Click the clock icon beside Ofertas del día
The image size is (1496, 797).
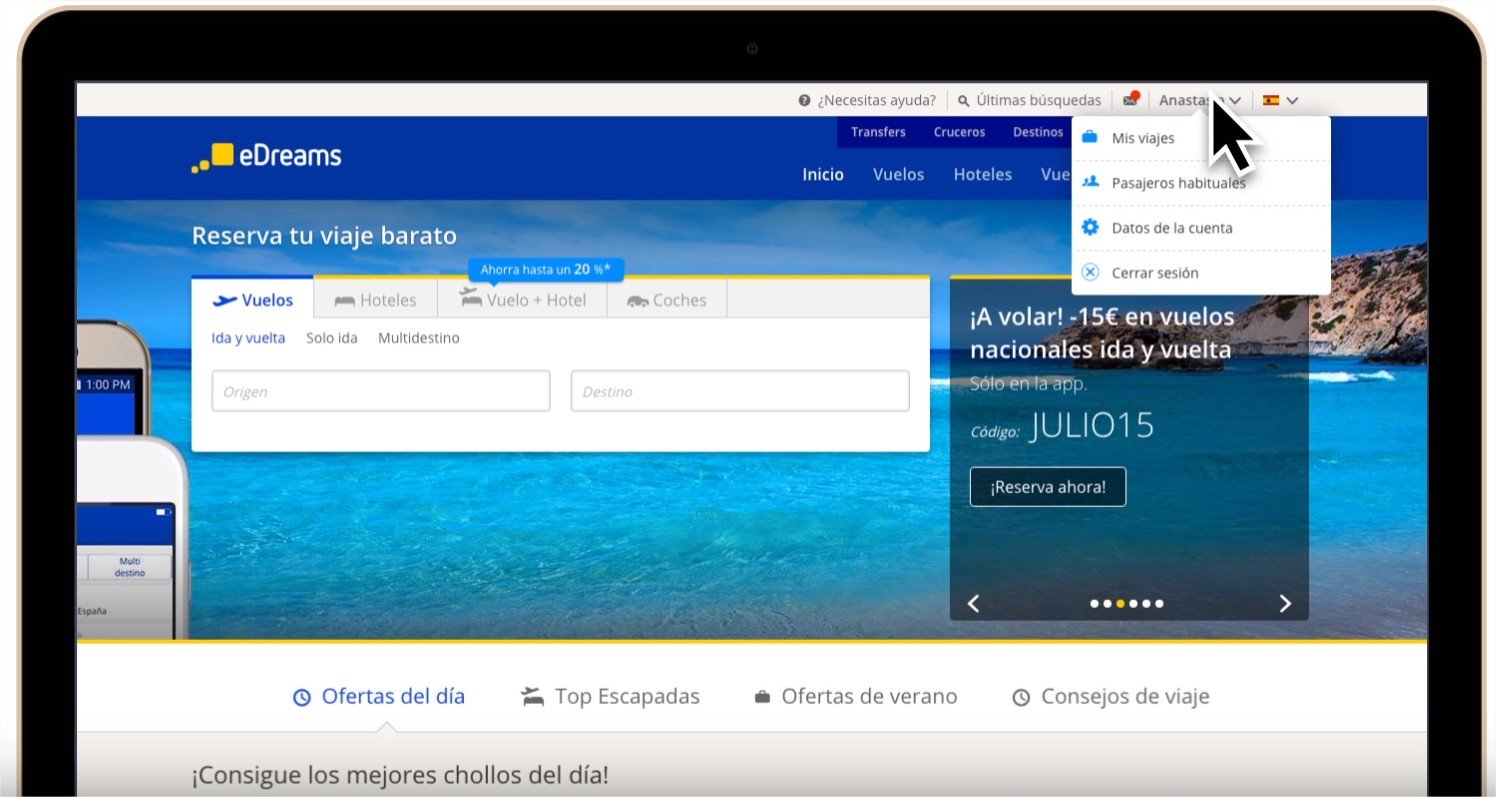301,698
